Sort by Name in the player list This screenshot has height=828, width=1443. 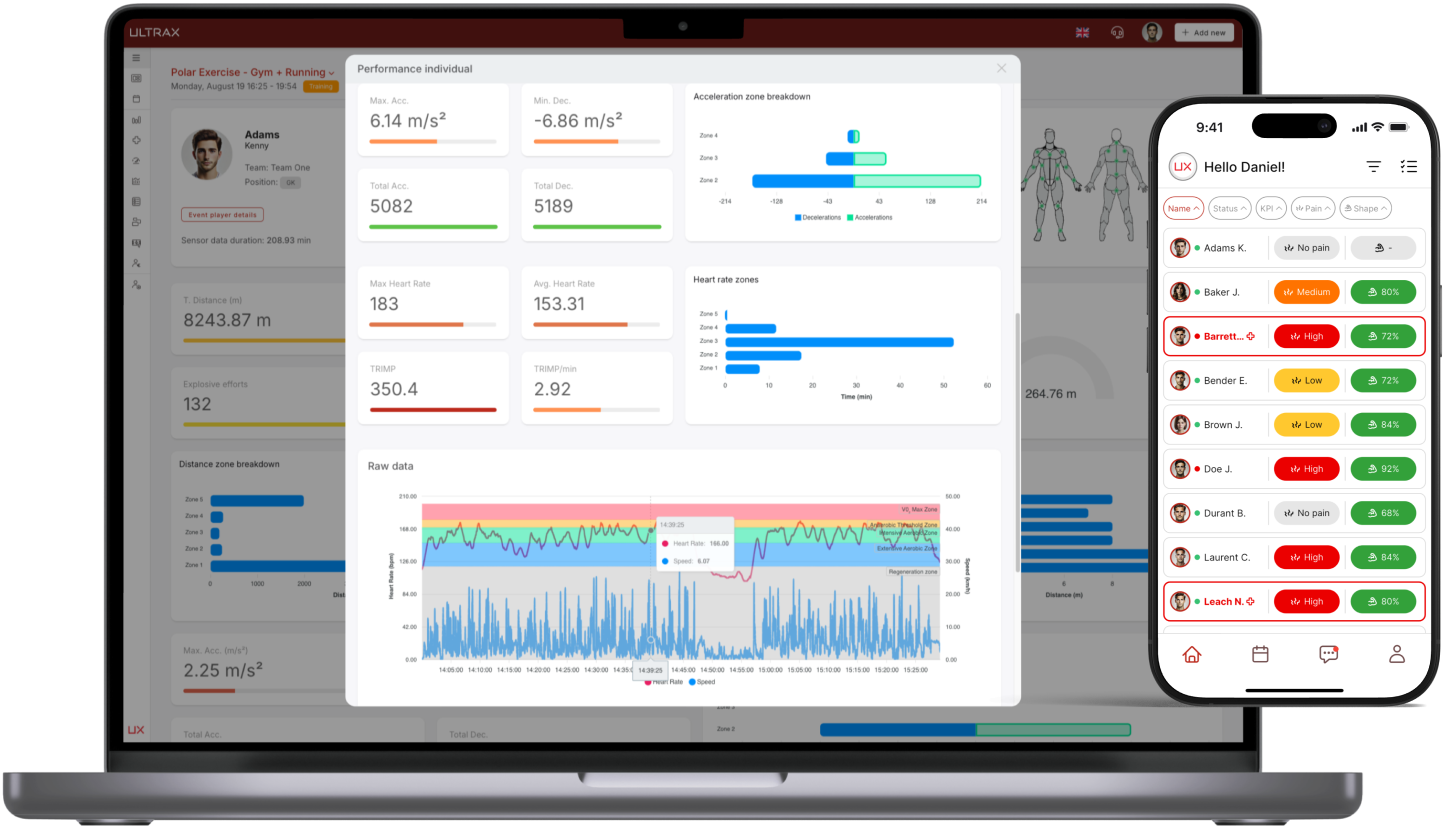tap(1183, 208)
